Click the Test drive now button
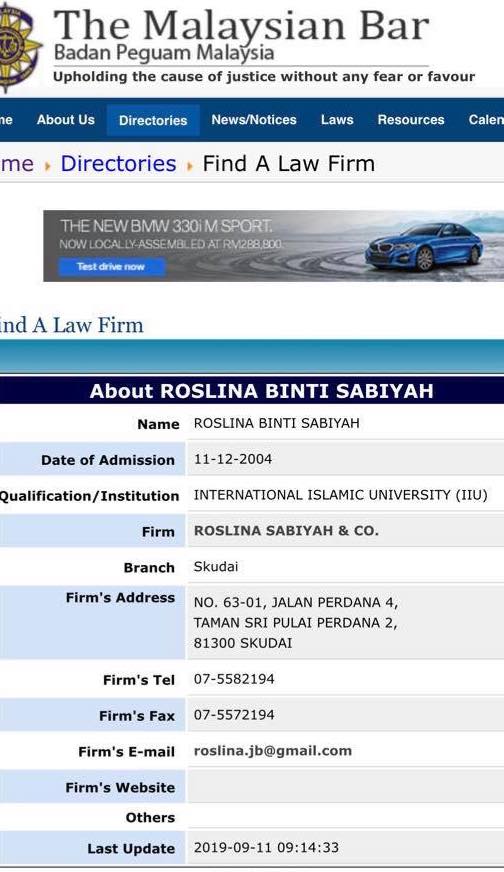 (x=112, y=267)
